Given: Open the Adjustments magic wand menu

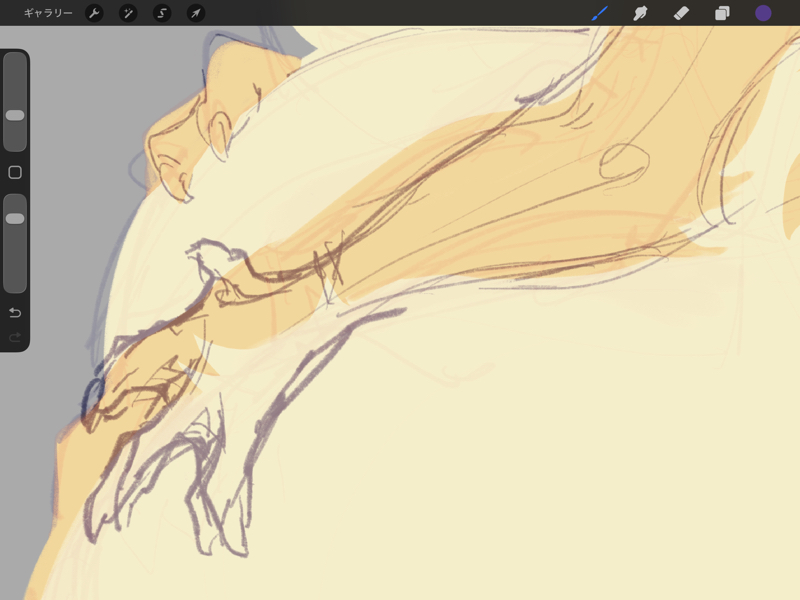Looking at the screenshot, I should tap(128, 13).
